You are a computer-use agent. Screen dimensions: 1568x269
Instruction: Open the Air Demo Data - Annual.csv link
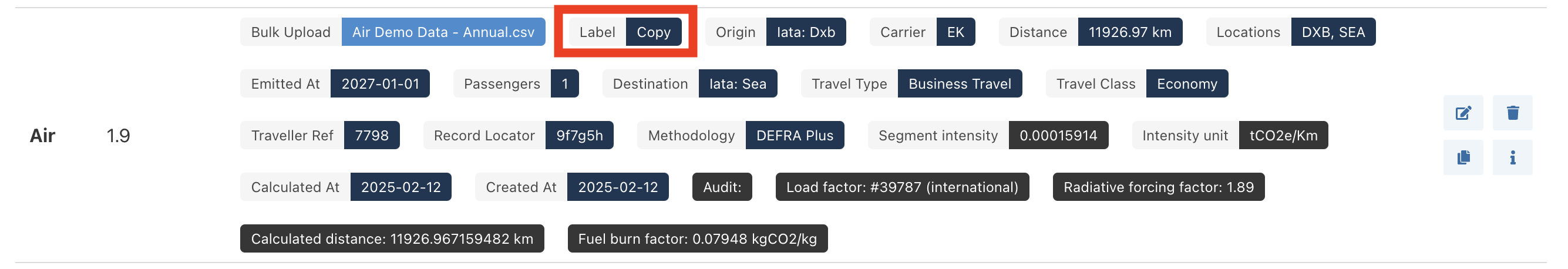[x=443, y=32]
